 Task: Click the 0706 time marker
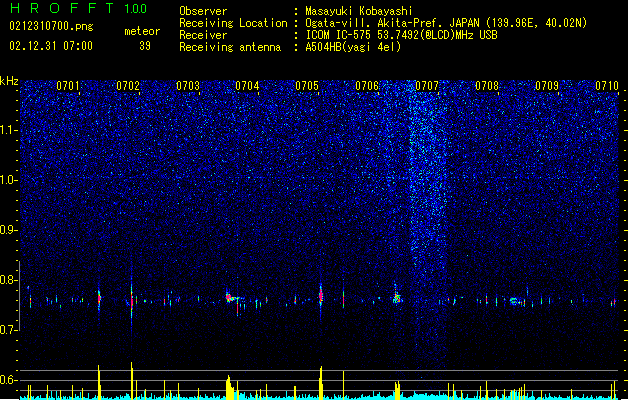[x=367, y=86]
